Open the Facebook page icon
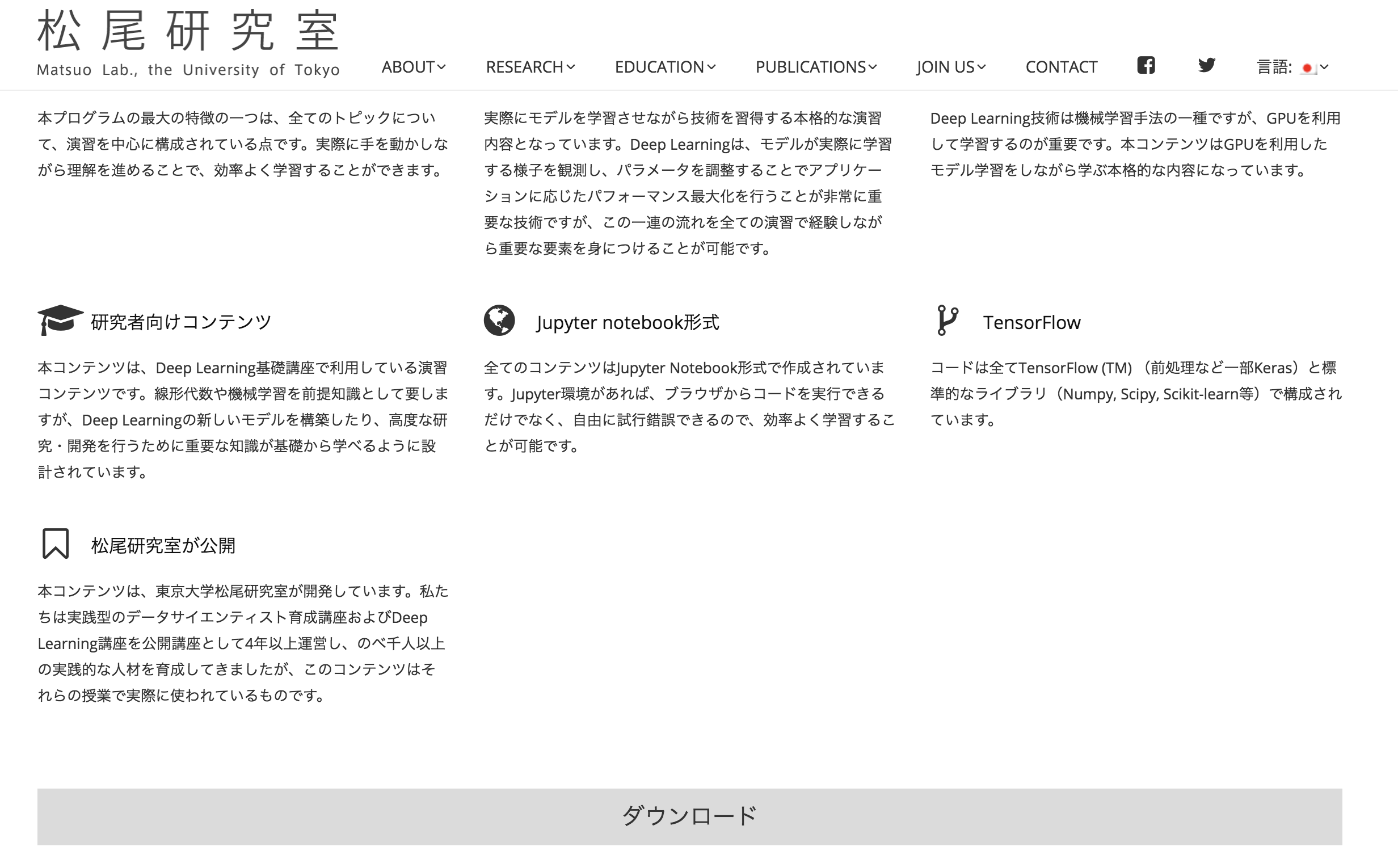 (x=1146, y=65)
